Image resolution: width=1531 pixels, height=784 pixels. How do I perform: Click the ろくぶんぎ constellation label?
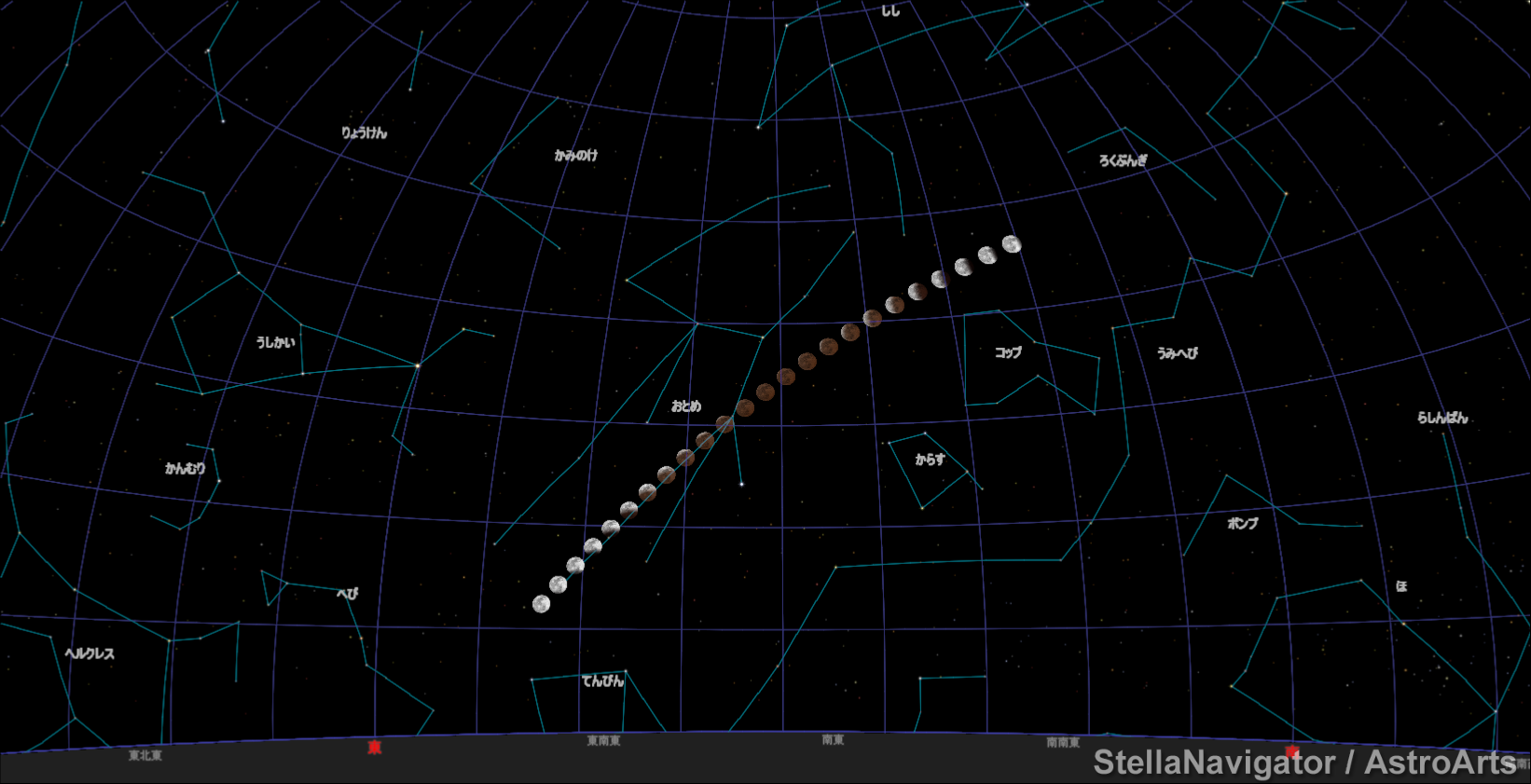1123,160
